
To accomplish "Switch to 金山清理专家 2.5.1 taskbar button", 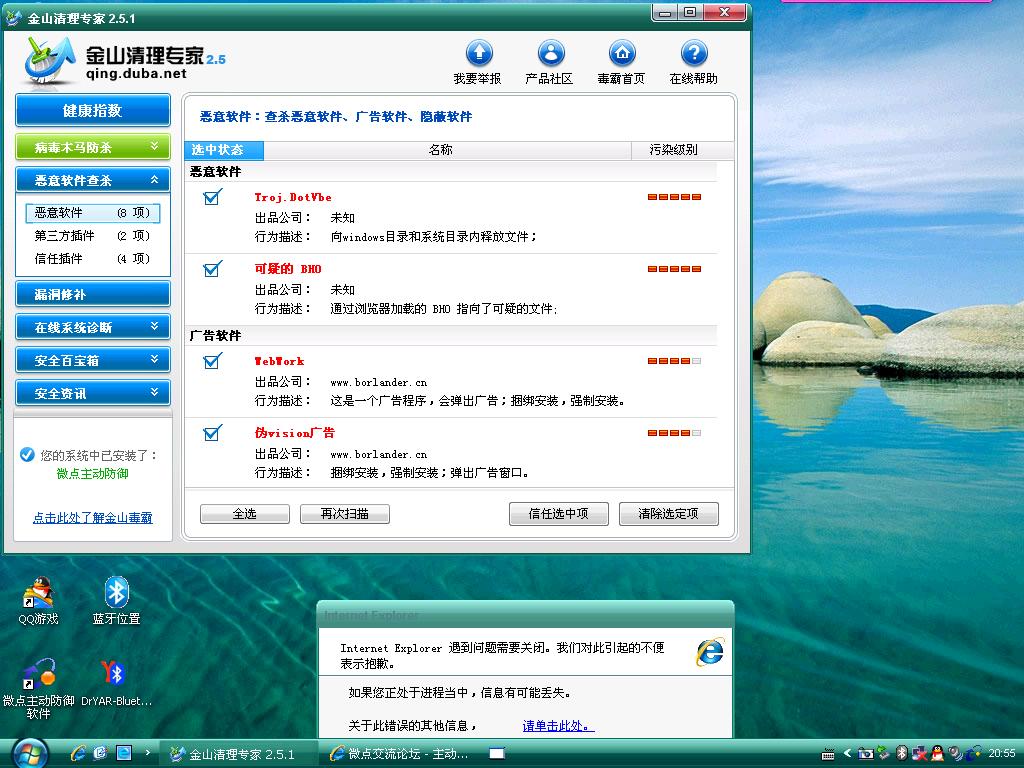I will (x=239, y=754).
